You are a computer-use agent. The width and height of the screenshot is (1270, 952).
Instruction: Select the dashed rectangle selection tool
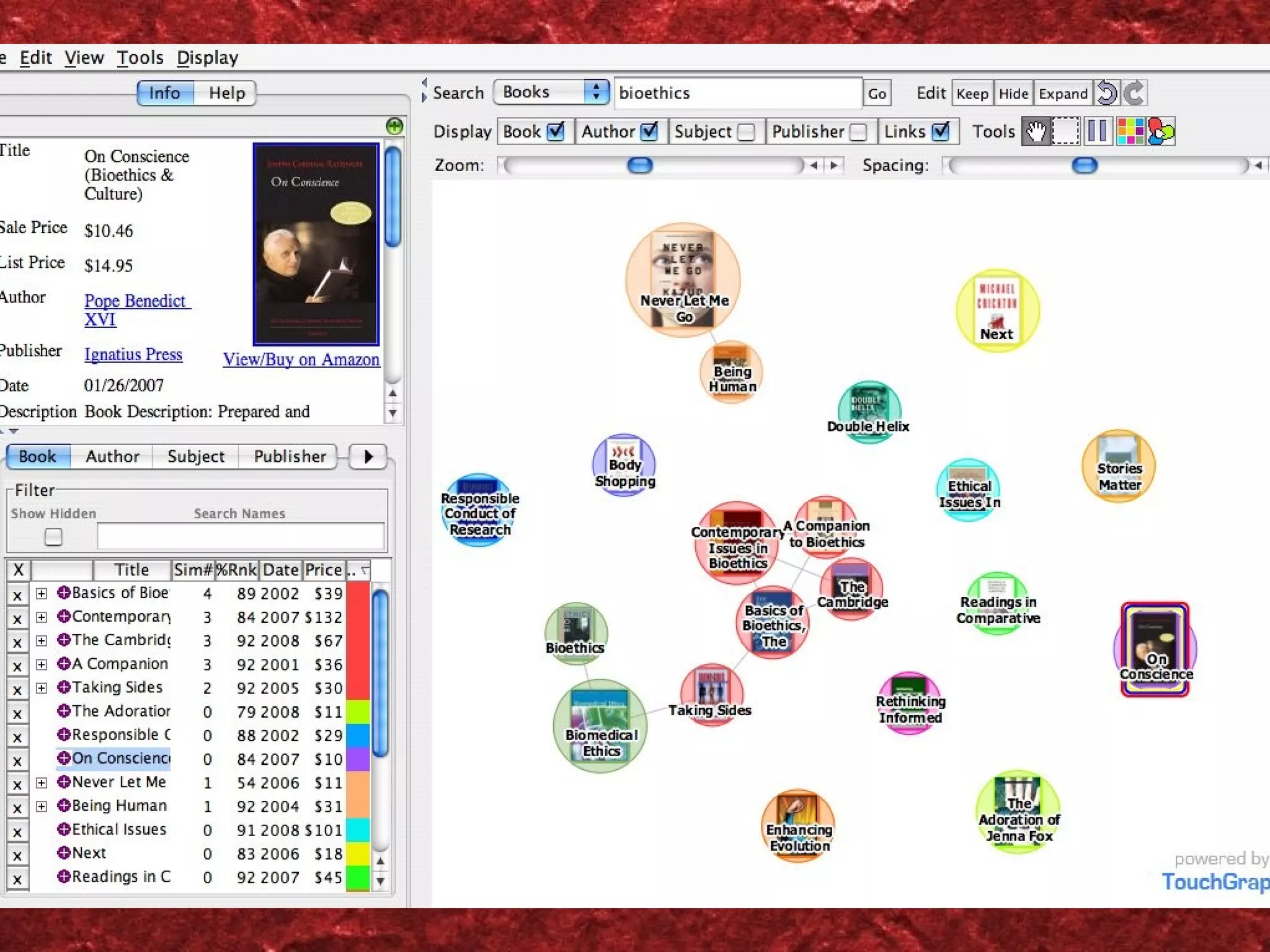point(1065,131)
